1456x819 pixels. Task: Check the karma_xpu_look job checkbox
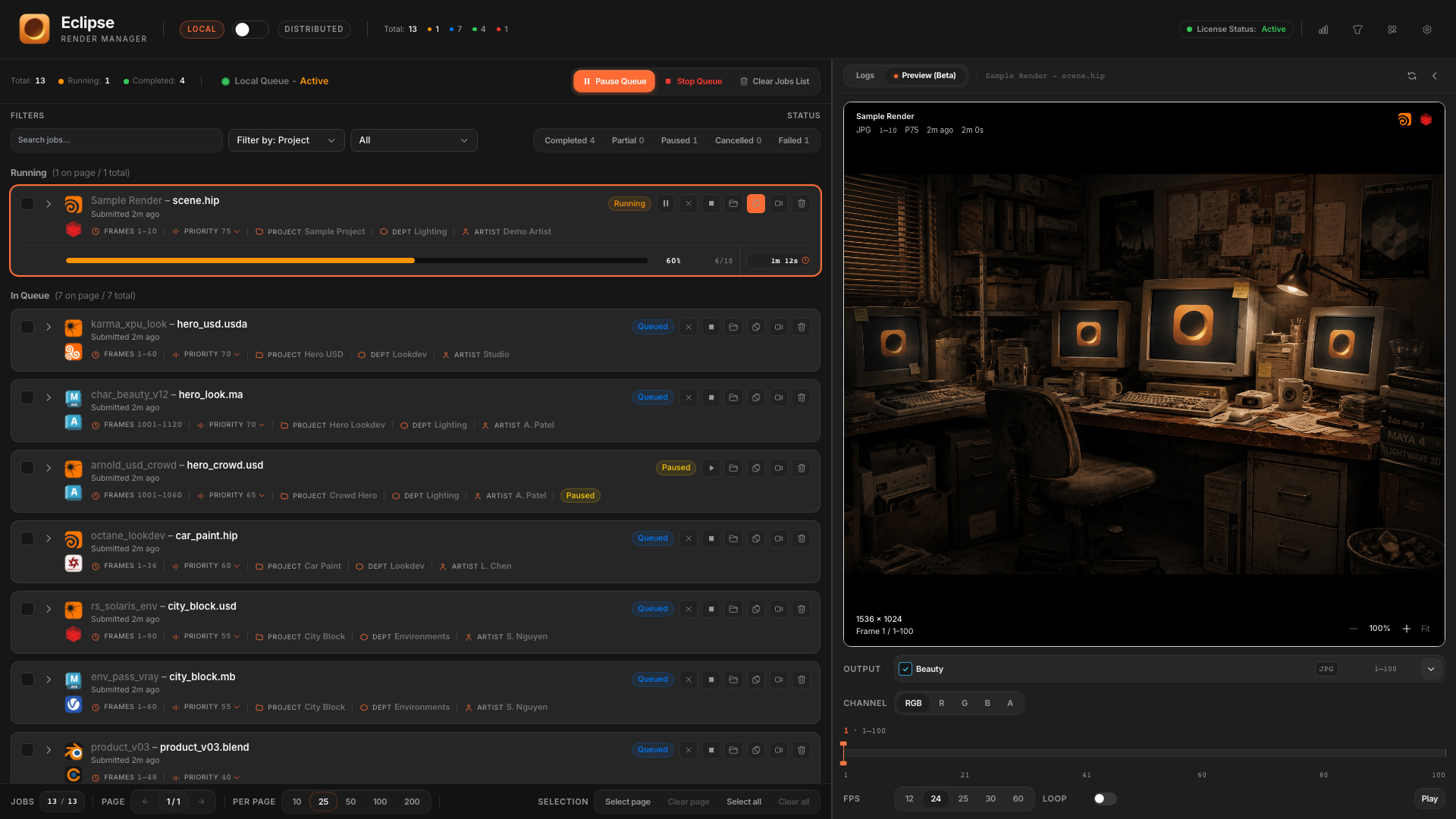click(27, 327)
